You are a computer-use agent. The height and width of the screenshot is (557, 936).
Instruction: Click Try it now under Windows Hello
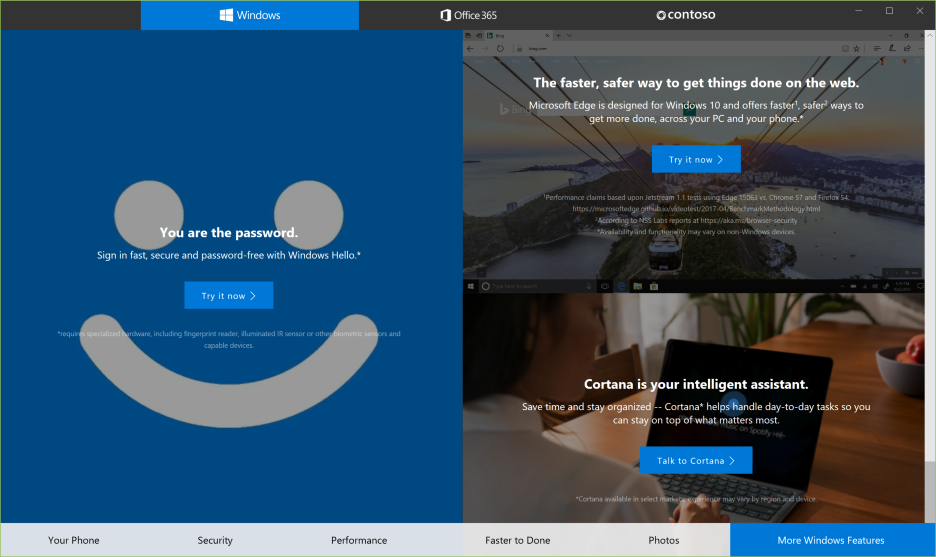pos(228,296)
